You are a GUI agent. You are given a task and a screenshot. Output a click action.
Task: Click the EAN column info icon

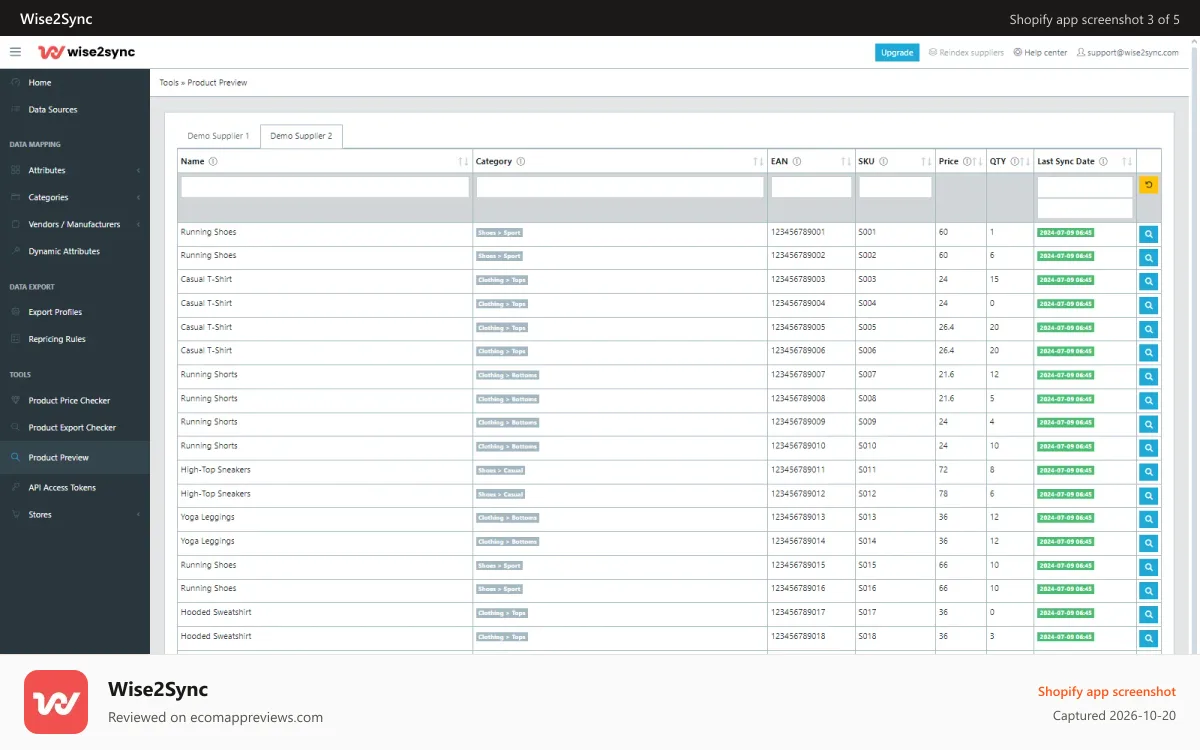tap(797, 161)
